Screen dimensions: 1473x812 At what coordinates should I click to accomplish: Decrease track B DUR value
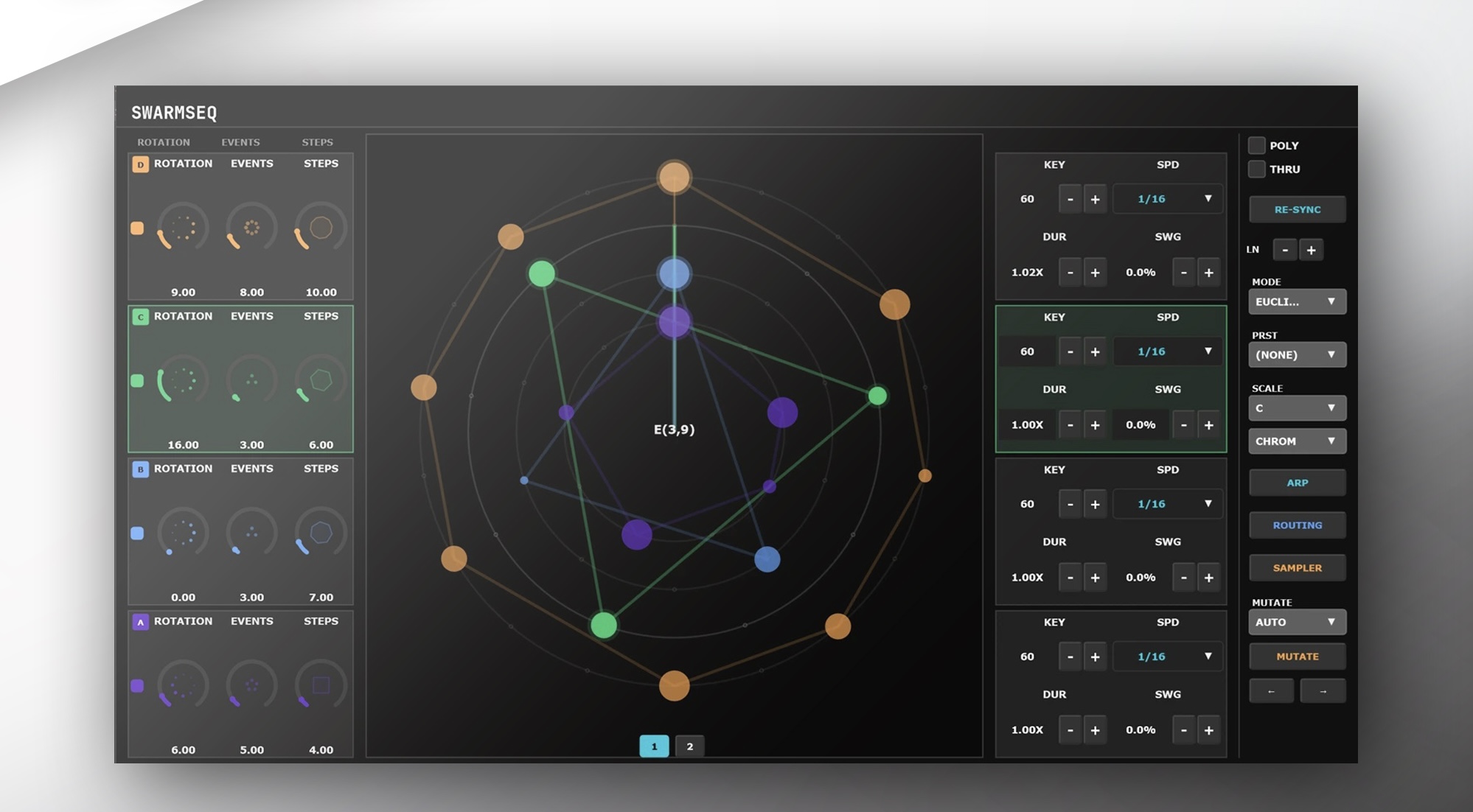pos(1070,578)
